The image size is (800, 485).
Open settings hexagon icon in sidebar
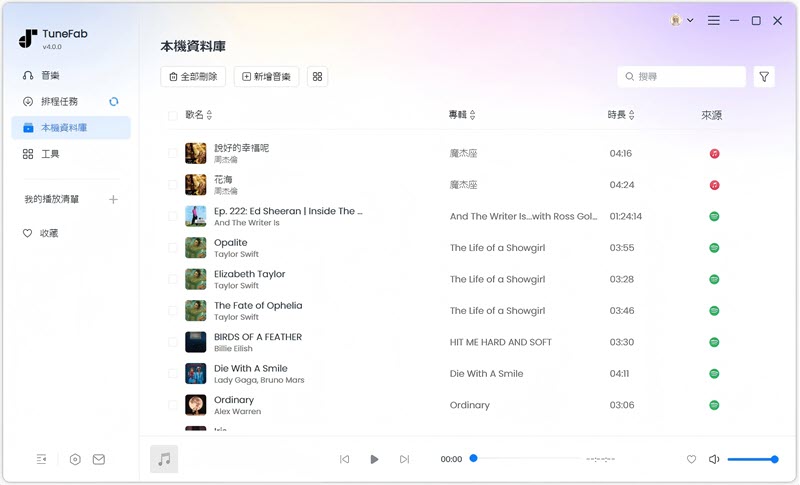pyautogui.click(x=75, y=459)
